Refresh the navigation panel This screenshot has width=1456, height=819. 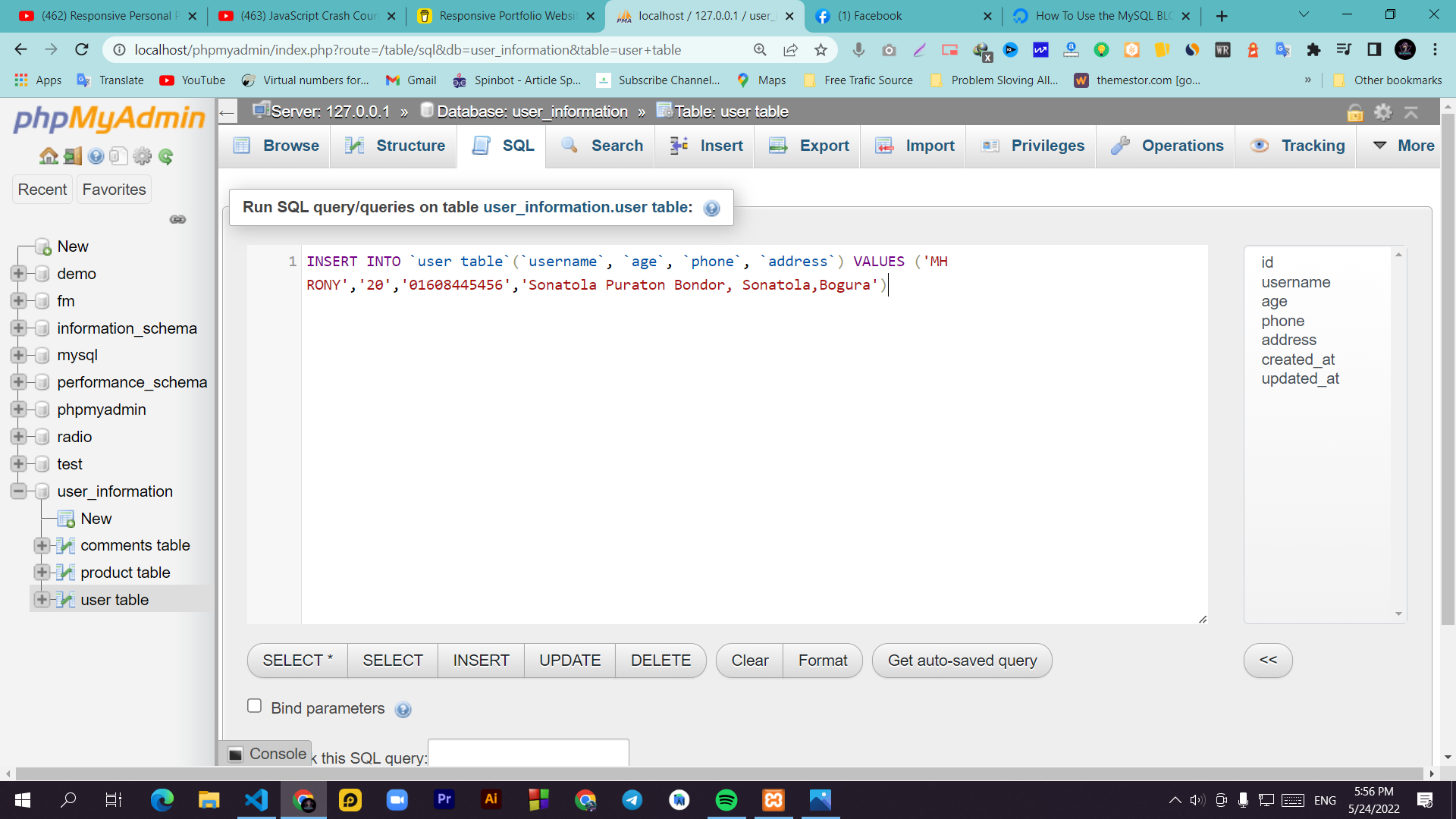[x=166, y=156]
